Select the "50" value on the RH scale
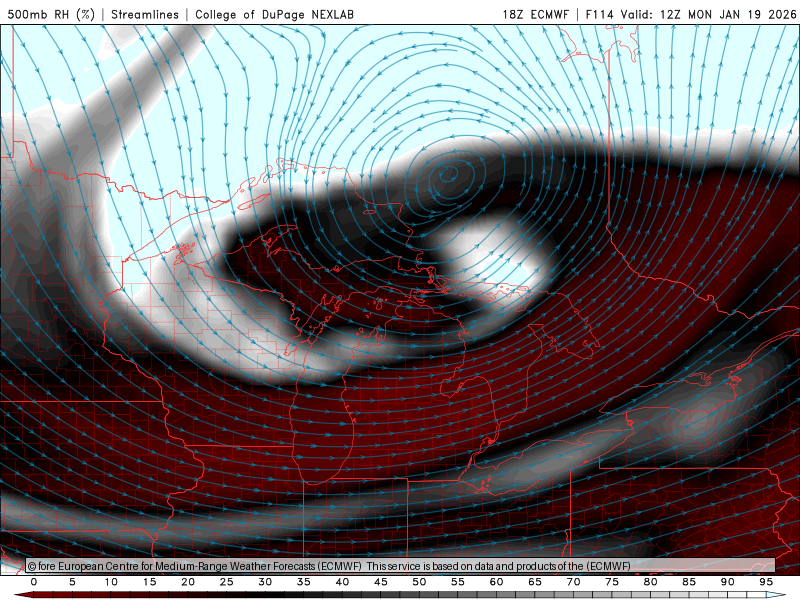Viewport: 800px width, 600px height. (419, 582)
